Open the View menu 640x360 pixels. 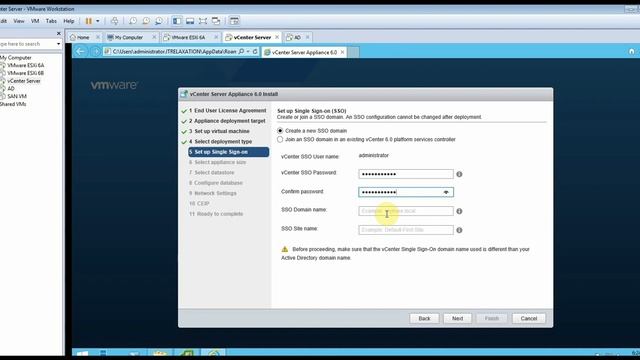[x=19, y=21]
